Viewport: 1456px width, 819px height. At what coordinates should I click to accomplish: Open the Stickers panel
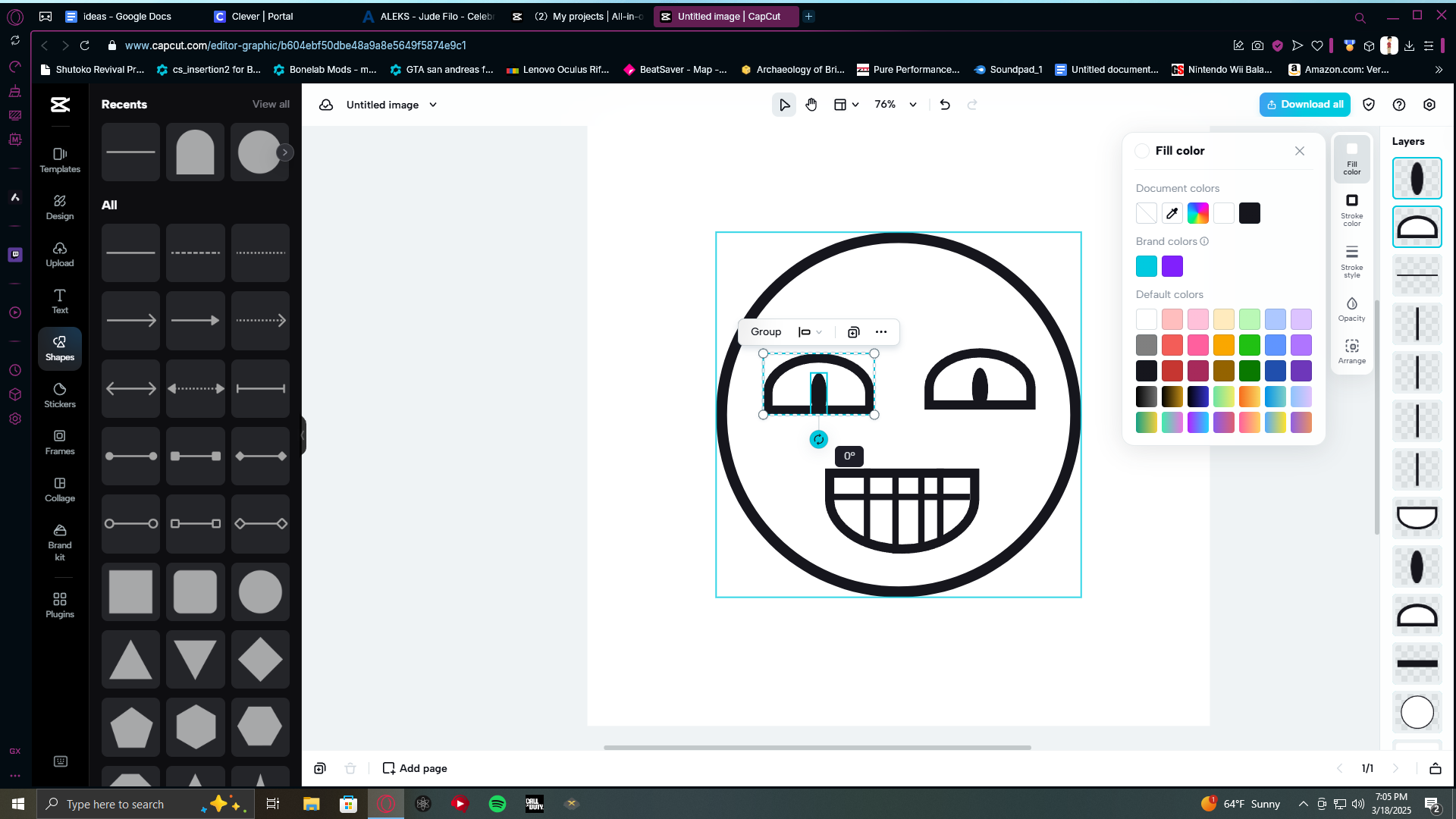[60, 395]
